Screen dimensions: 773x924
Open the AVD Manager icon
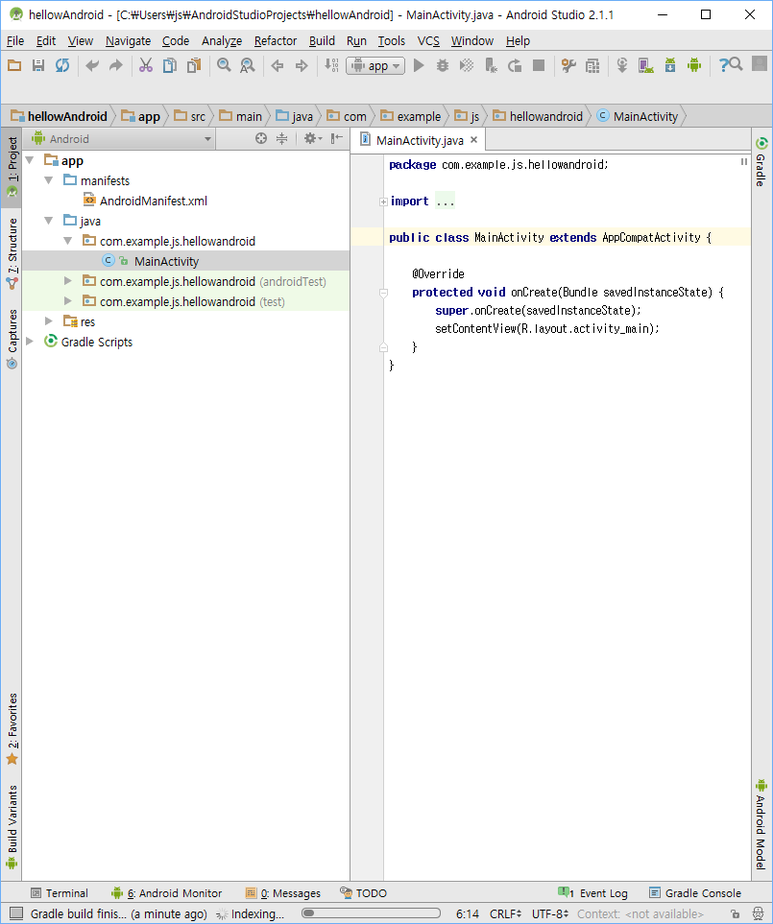coord(646,65)
